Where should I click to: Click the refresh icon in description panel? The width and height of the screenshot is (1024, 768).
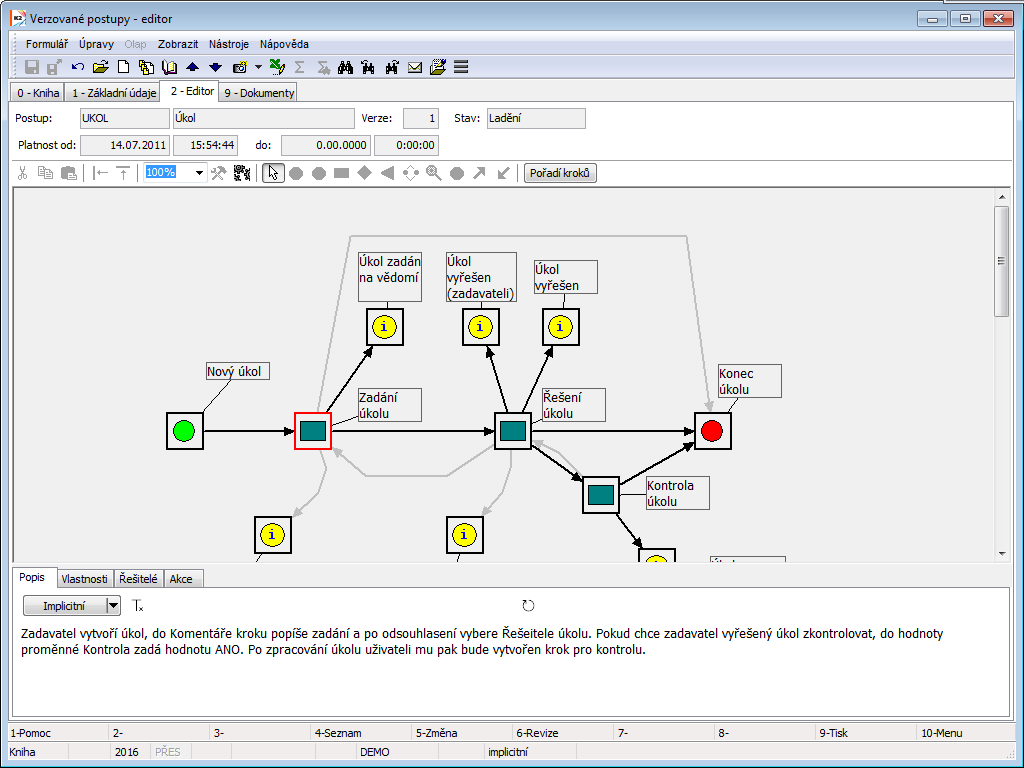click(528, 606)
